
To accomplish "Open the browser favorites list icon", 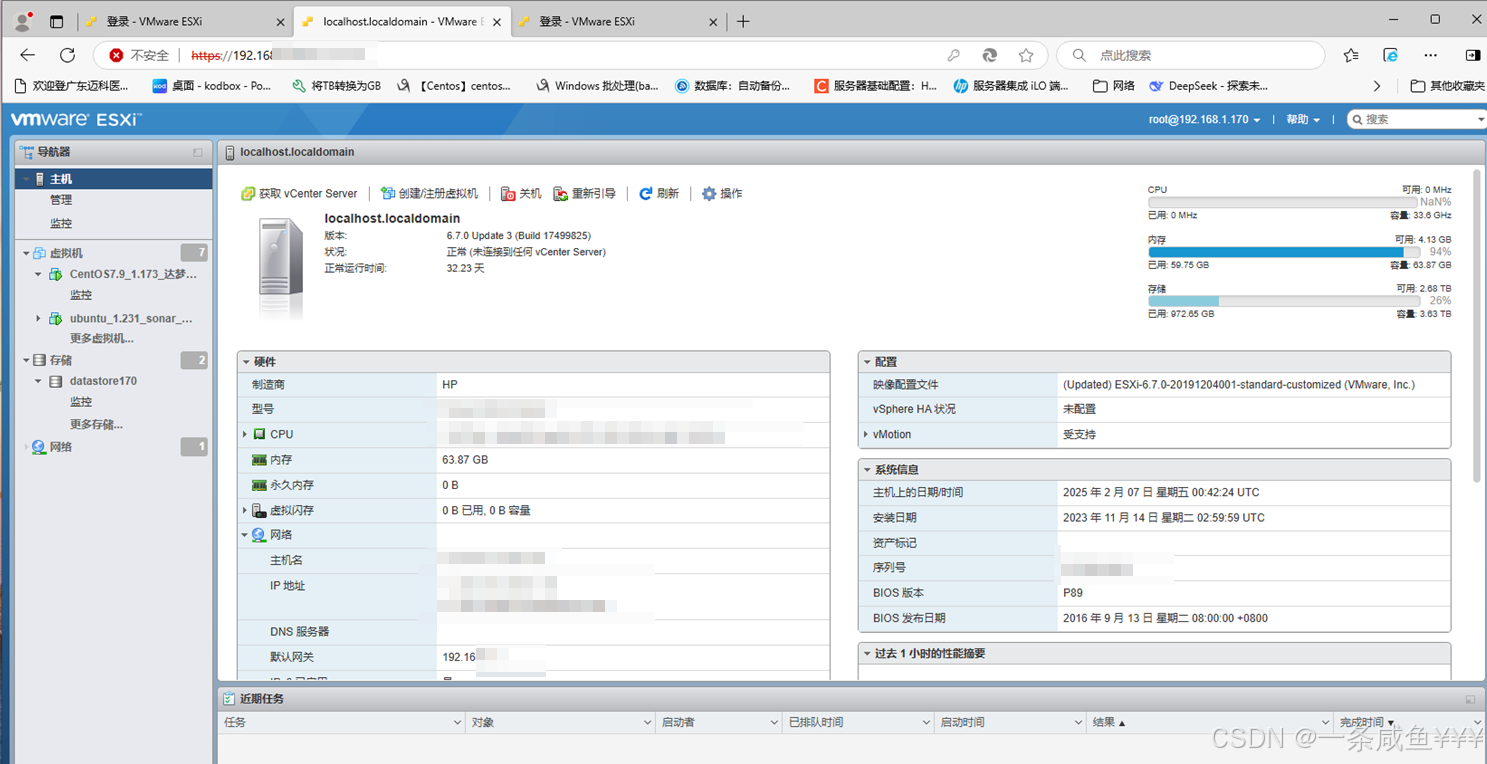I will [x=1351, y=55].
